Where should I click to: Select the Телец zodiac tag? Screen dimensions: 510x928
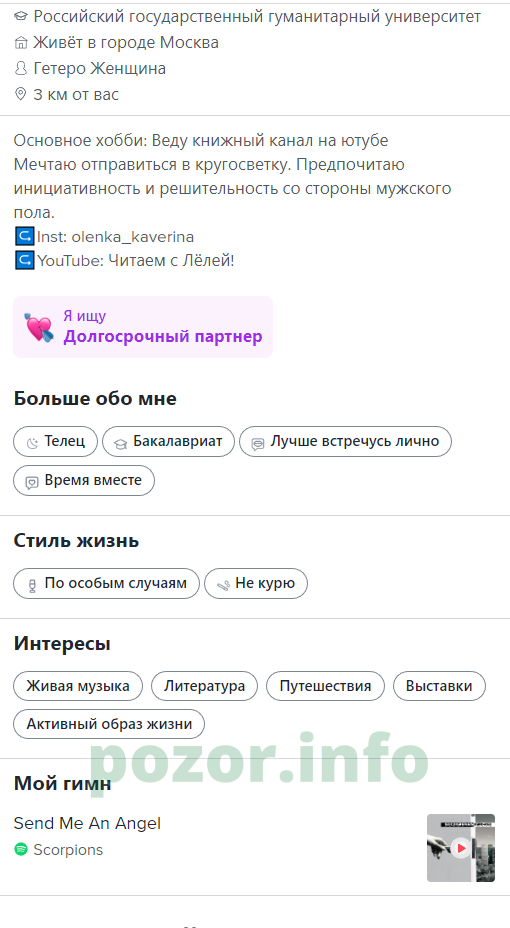pyautogui.click(x=56, y=442)
